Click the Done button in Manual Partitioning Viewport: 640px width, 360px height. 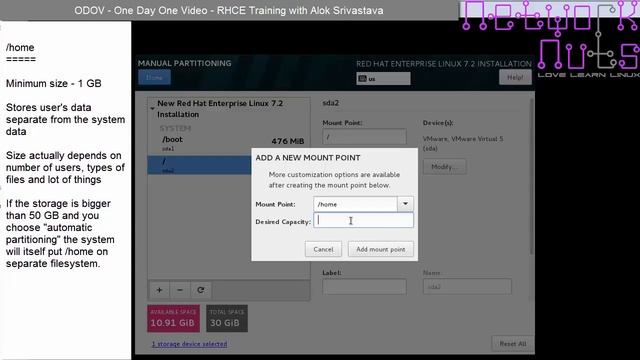pyautogui.click(x=154, y=77)
